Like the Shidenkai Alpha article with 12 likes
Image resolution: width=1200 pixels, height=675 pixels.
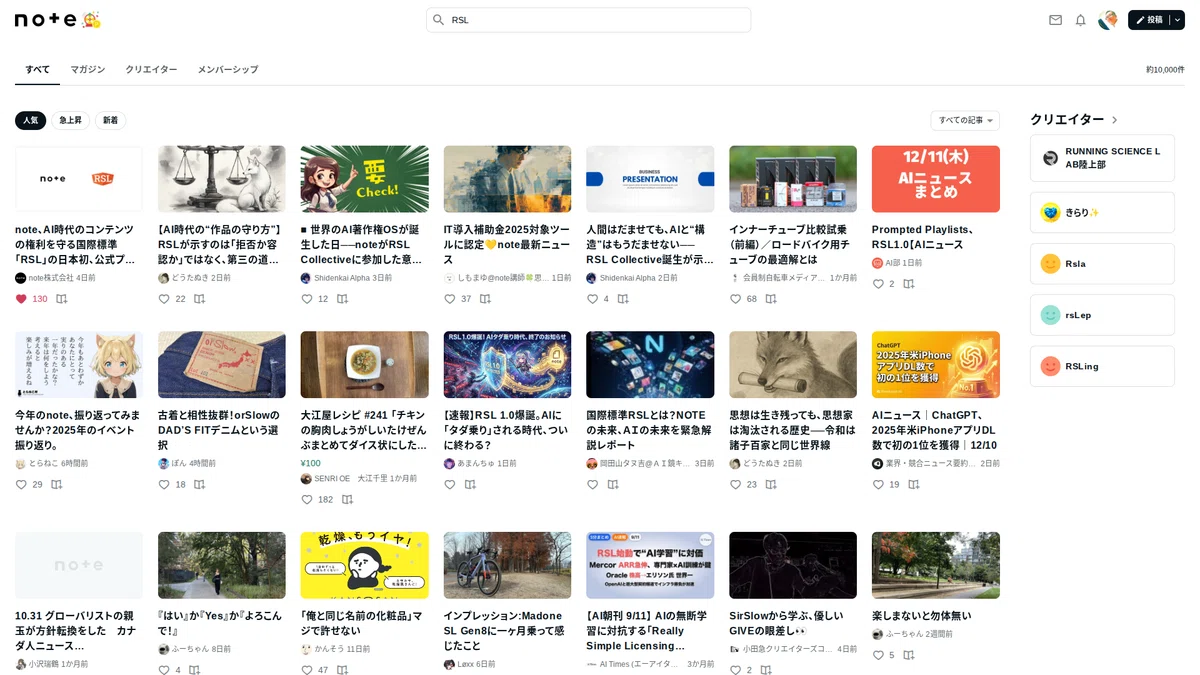(x=307, y=299)
